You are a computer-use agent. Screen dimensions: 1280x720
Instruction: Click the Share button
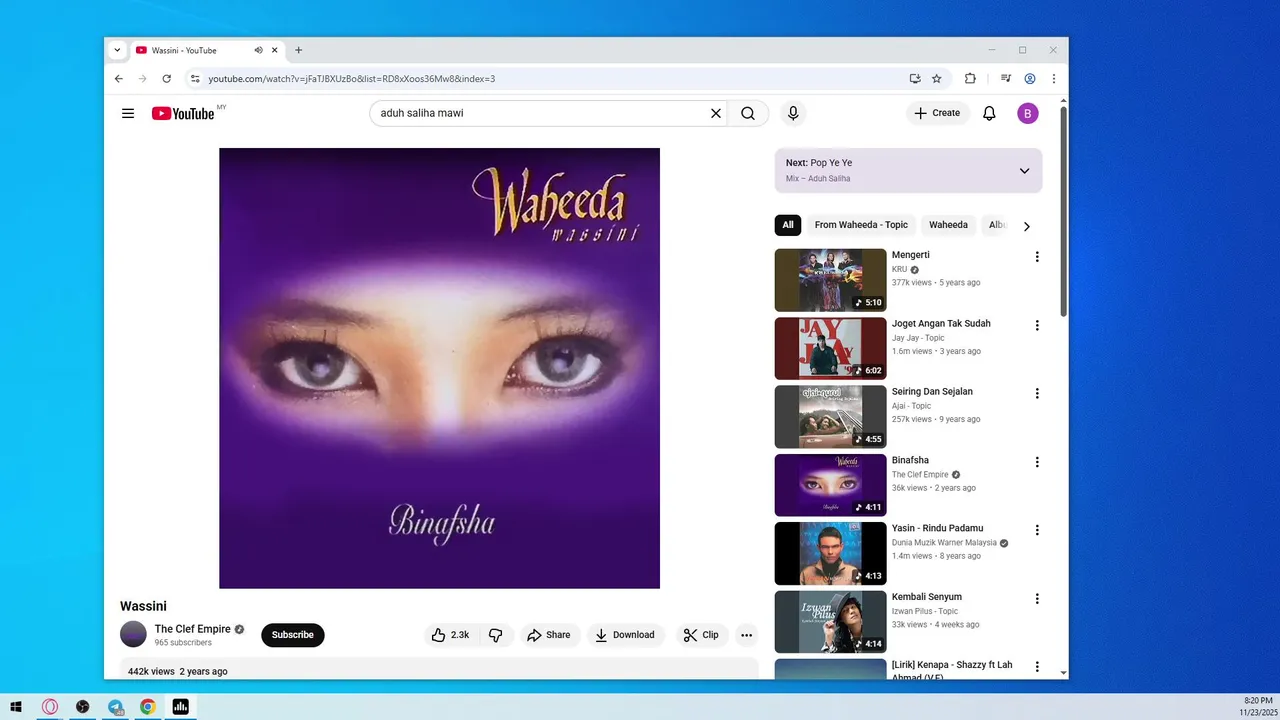click(x=549, y=635)
